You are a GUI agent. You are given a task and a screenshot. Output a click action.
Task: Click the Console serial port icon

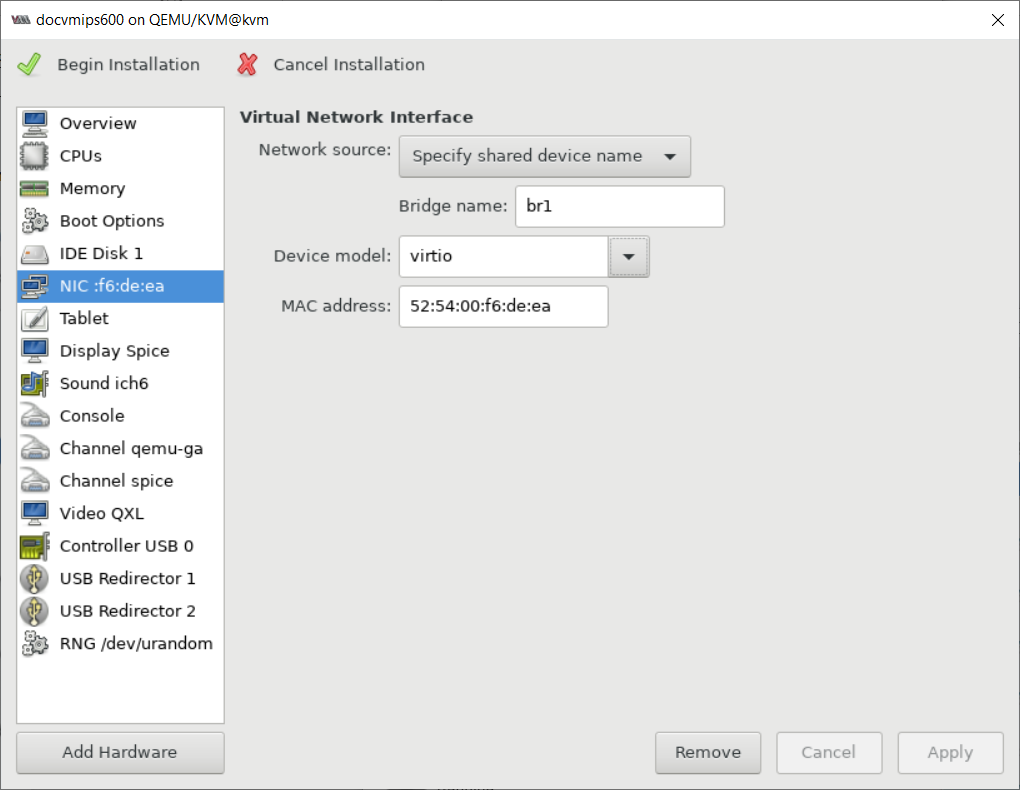[34, 416]
